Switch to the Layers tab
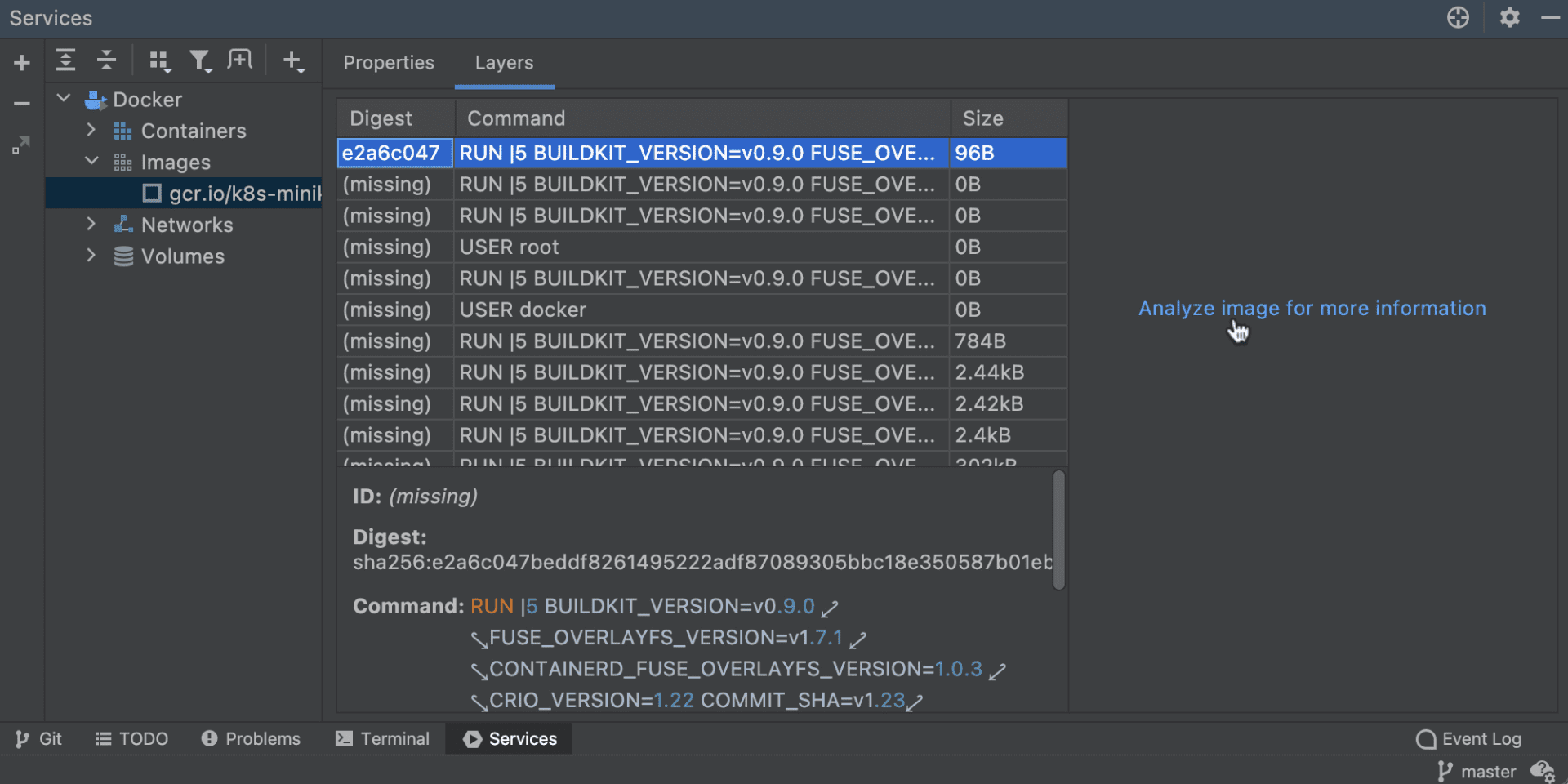Image resolution: width=1568 pixels, height=784 pixels. point(504,63)
